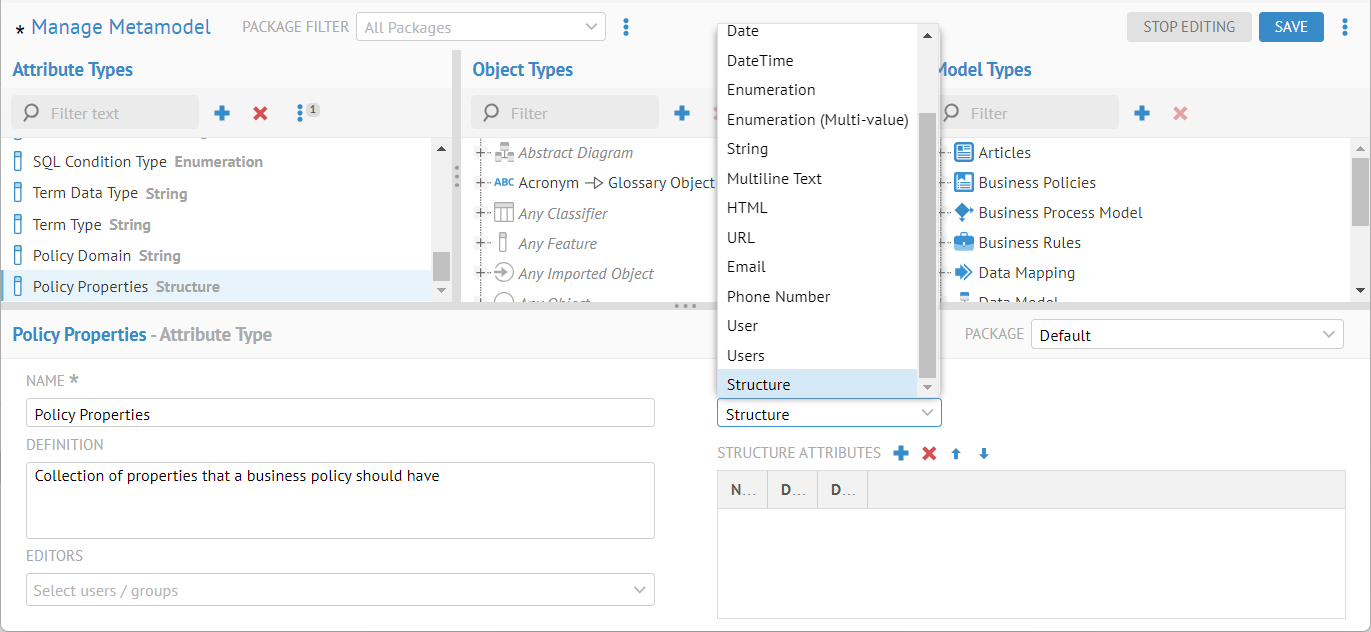Move structure attribute up
The width and height of the screenshot is (1371, 632).
[956, 454]
